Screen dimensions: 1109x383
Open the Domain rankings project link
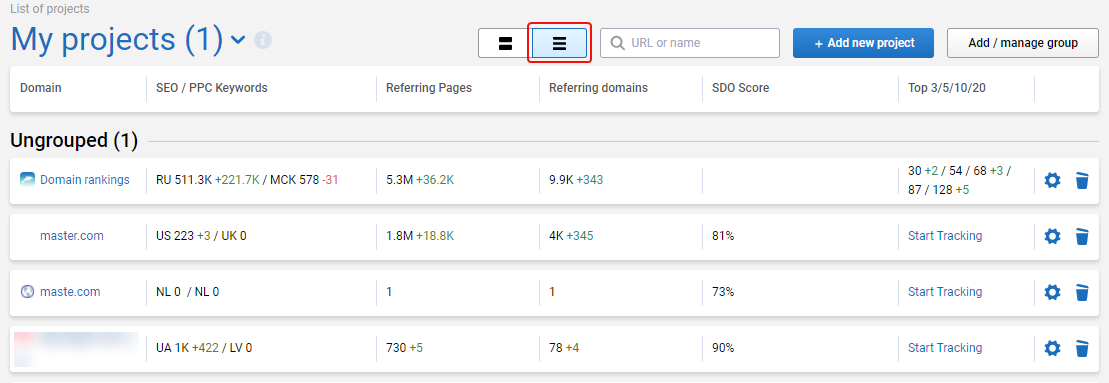point(85,179)
